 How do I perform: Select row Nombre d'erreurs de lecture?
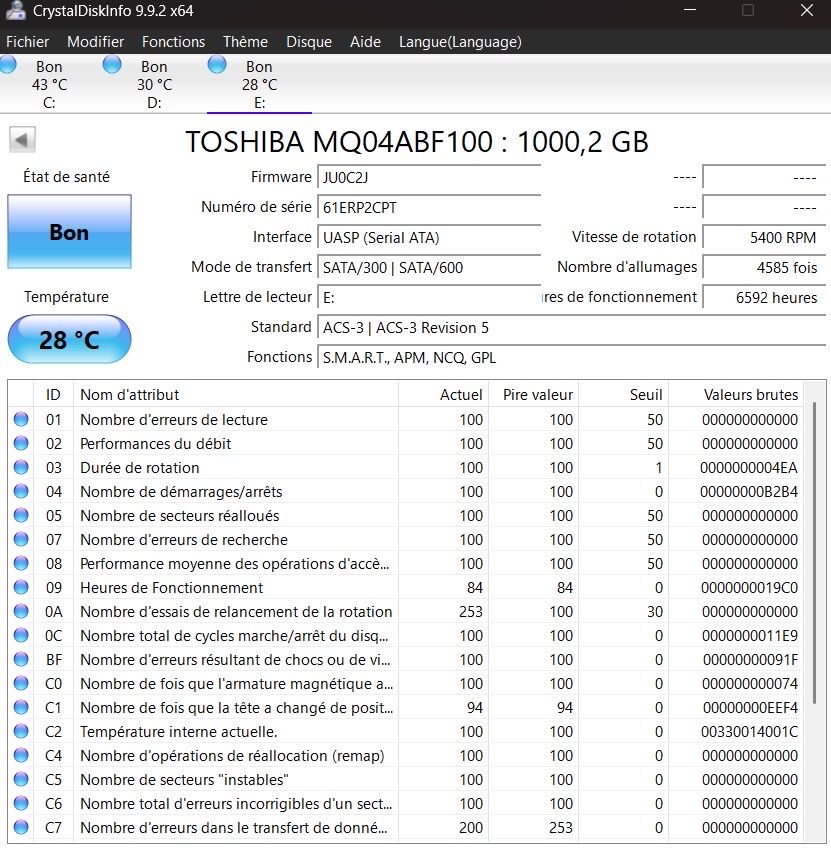tap(406, 419)
